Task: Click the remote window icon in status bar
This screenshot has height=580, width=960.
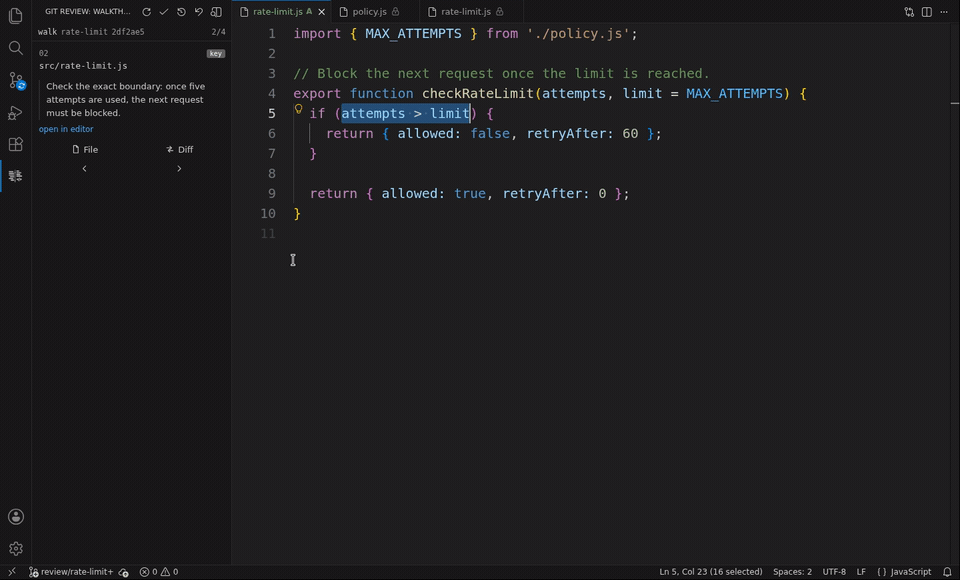Action: click(12, 571)
